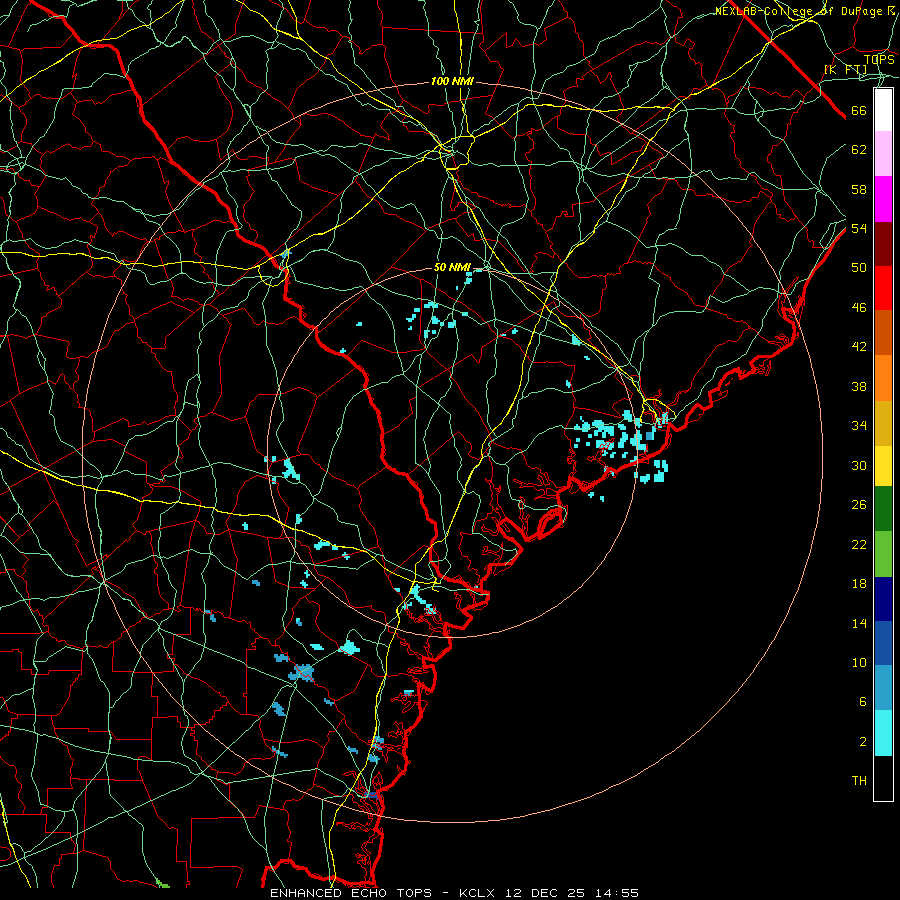Click the yellow legend swatch
This screenshot has width=900, height=900.
[883, 465]
